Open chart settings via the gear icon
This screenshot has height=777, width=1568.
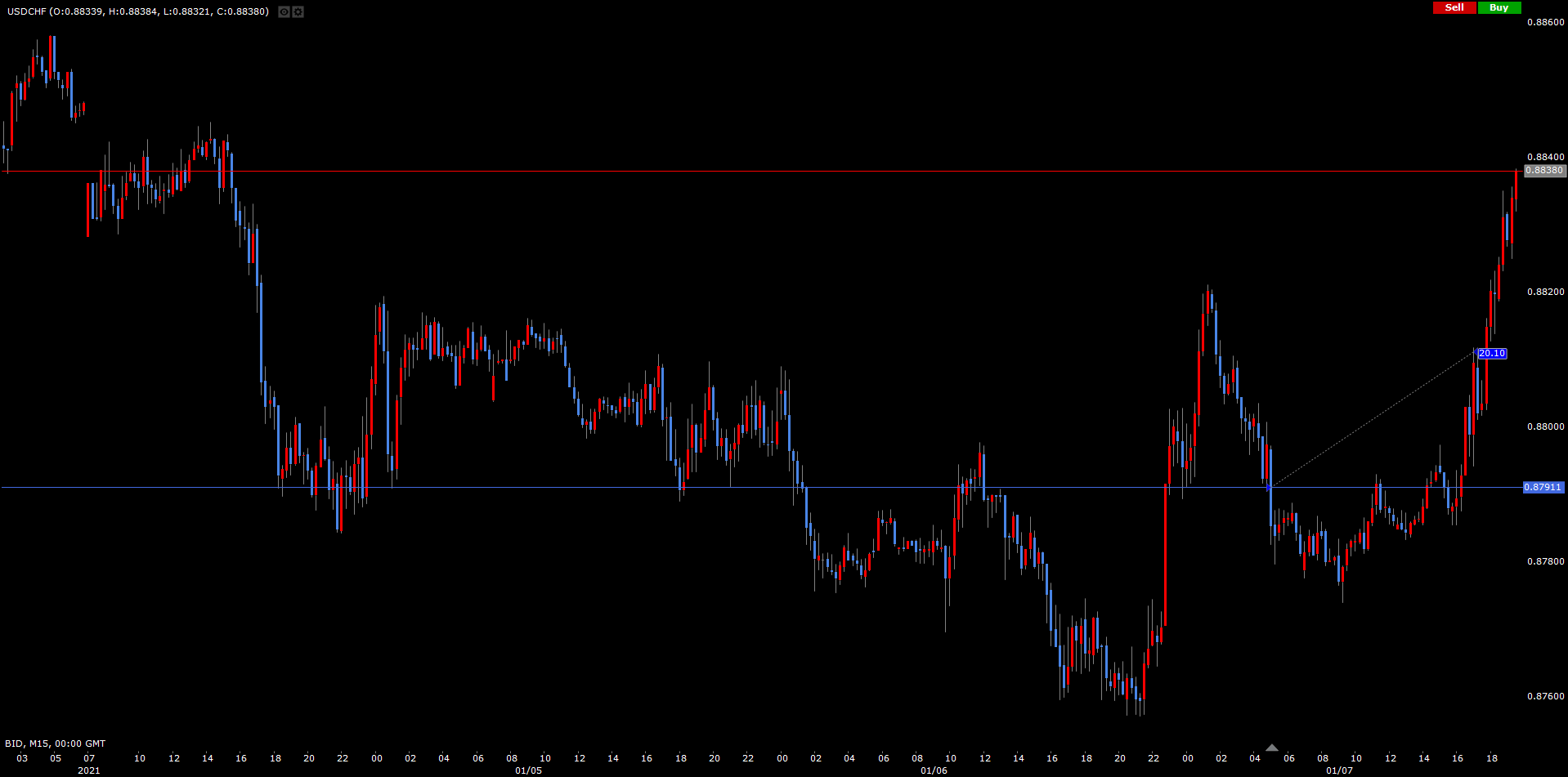click(x=298, y=12)
